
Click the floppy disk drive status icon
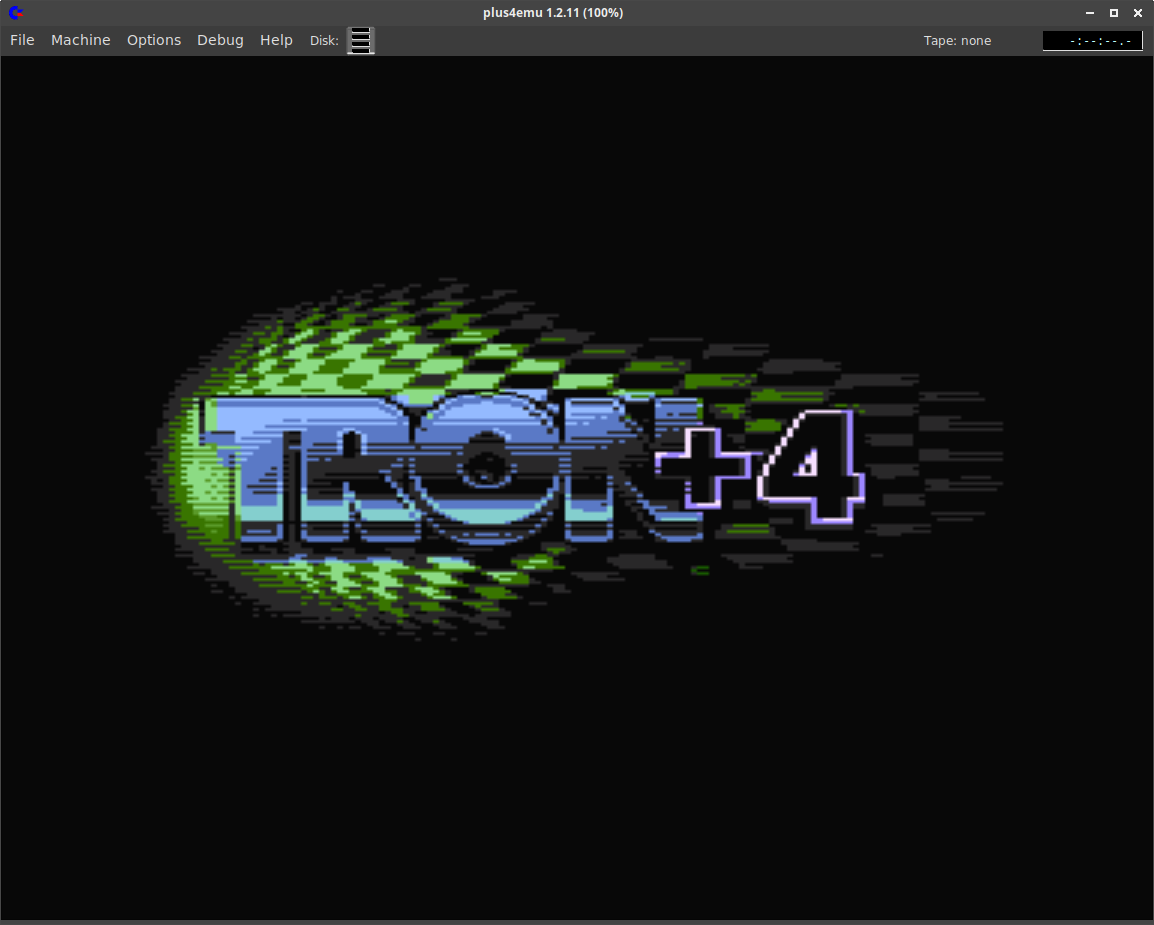pyautogui.click(x=361, y=40)
